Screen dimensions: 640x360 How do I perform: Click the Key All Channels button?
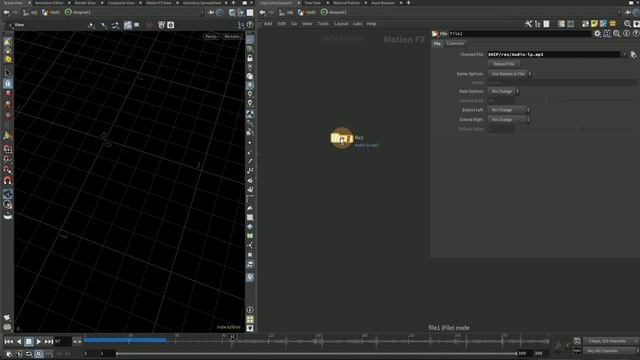608,351
